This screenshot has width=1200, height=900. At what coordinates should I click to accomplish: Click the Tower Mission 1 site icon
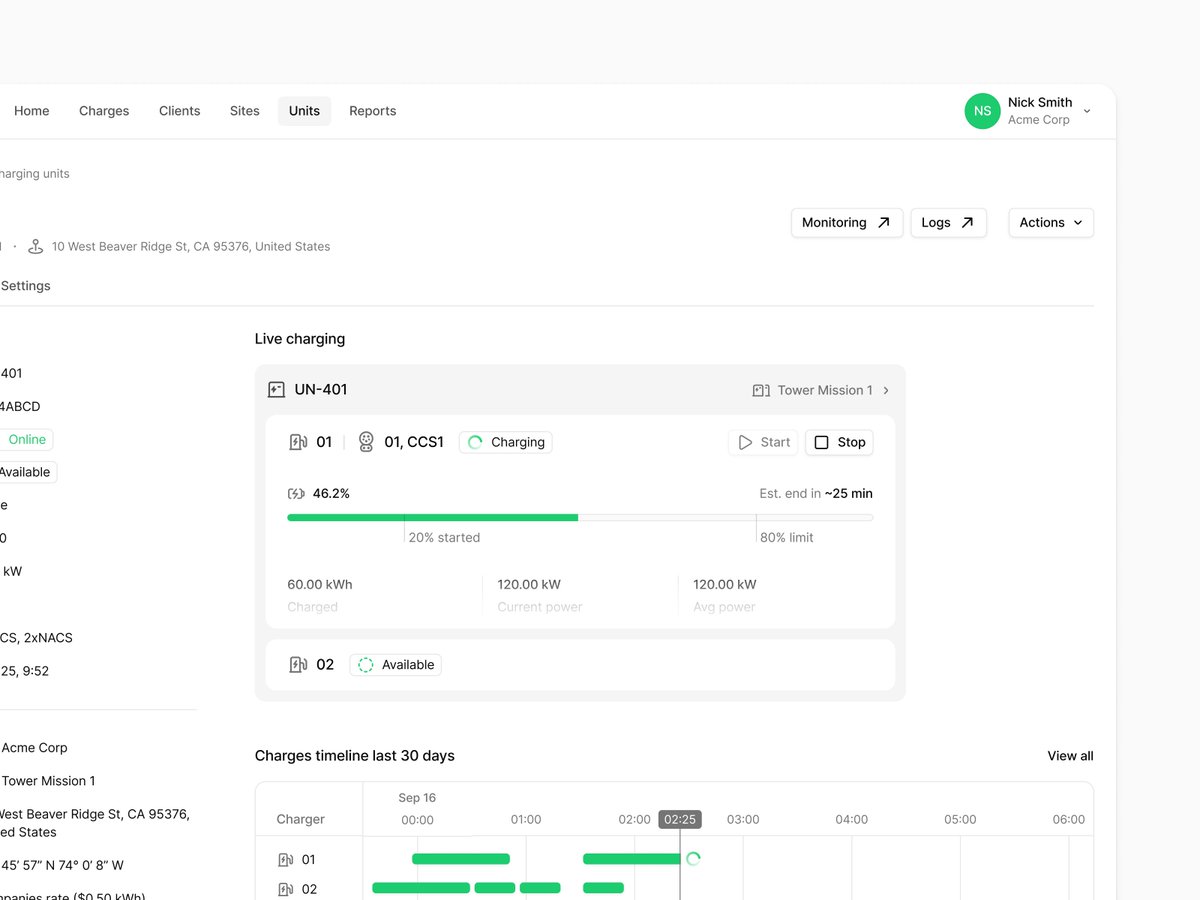(x=761, y=390)
